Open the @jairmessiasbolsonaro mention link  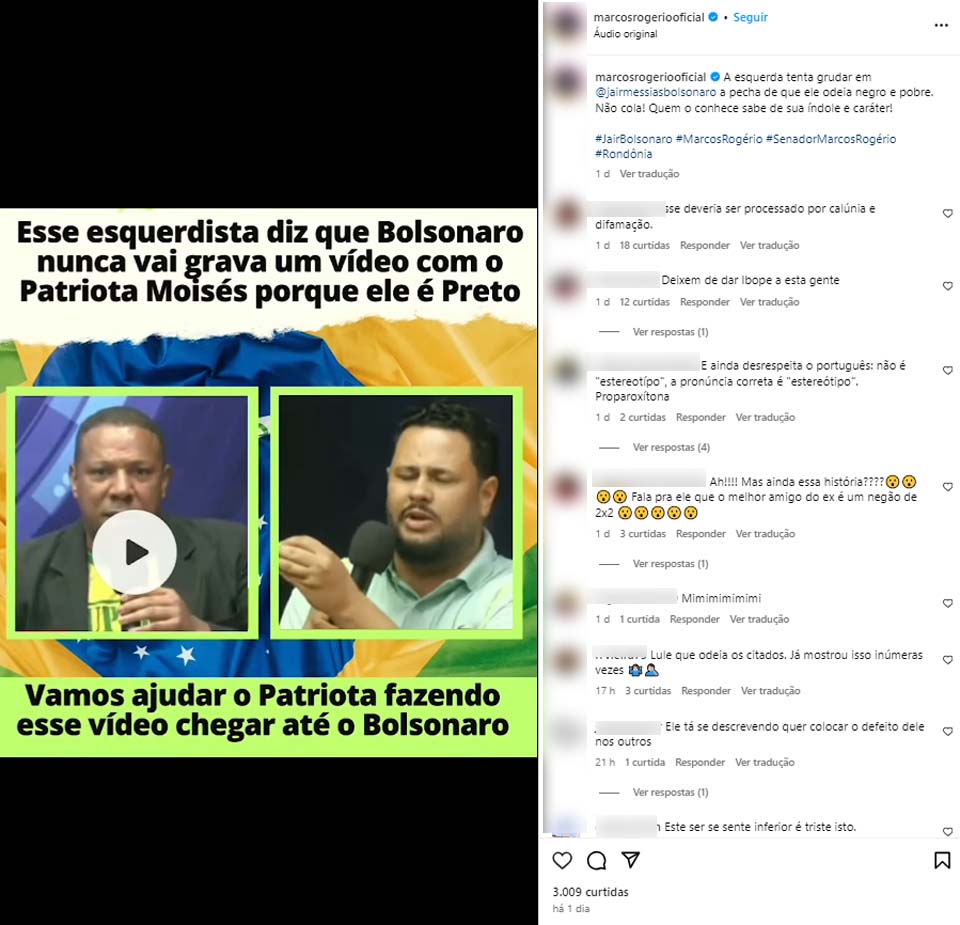point(656,92)
